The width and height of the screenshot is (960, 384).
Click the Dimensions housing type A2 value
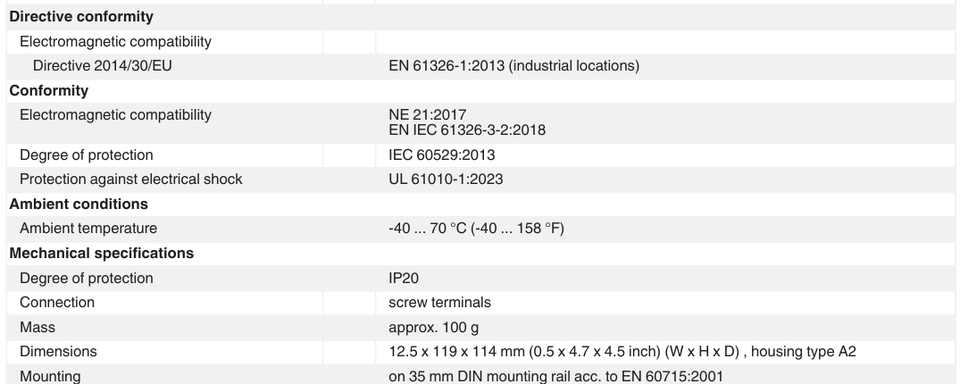622,352
